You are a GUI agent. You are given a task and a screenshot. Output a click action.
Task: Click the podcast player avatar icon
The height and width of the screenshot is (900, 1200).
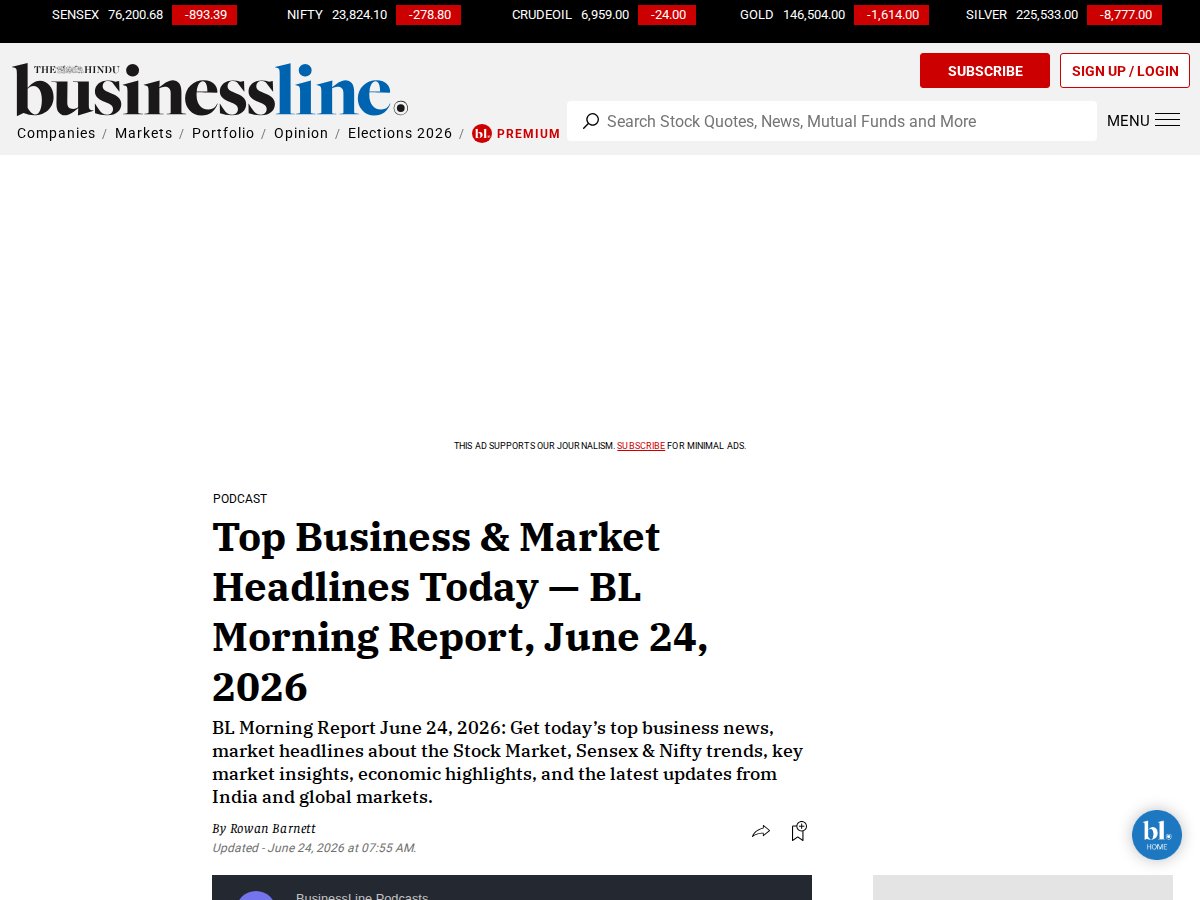pyautogui.click(x=256, y=895)
